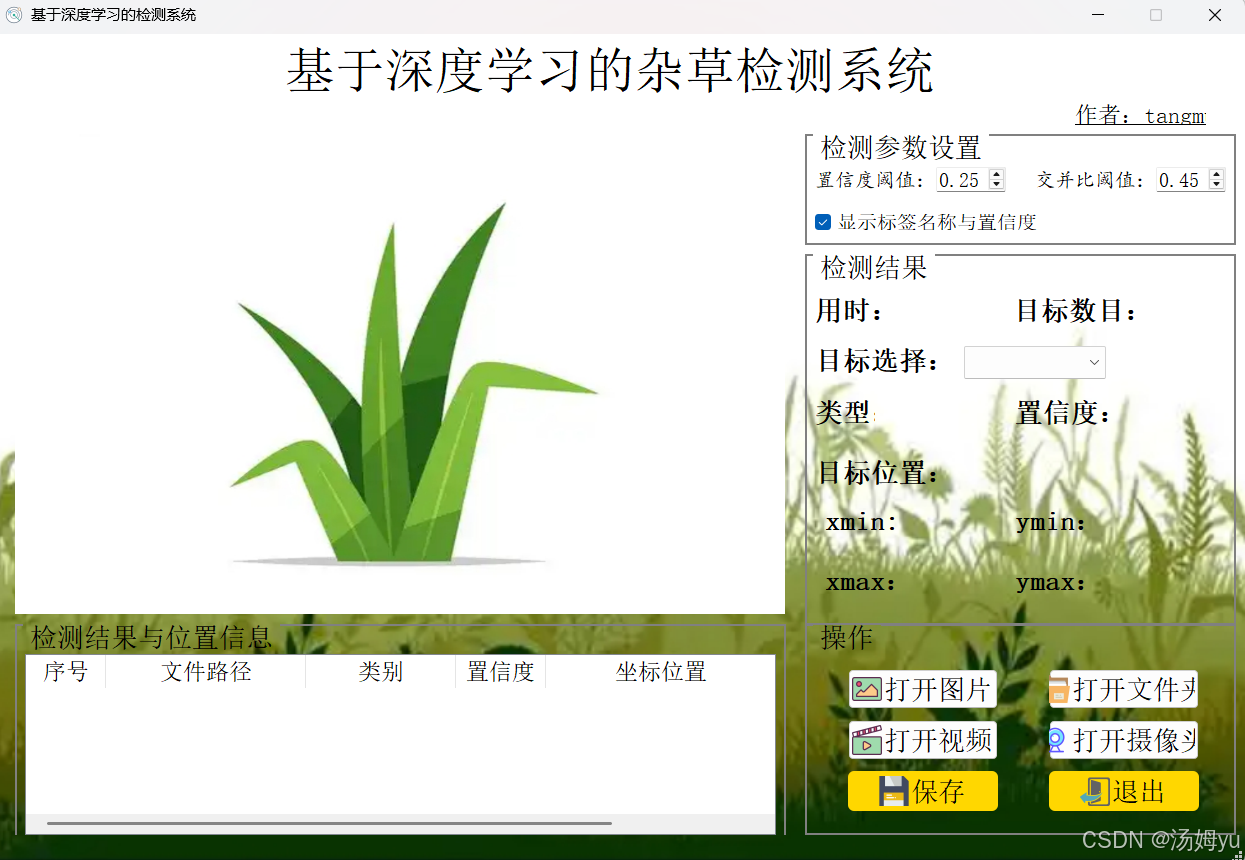This screenshot has width=1245, height=860.
Task: Increase 交并比阈值 with up arrow
Action: (x=1216, y=175)
